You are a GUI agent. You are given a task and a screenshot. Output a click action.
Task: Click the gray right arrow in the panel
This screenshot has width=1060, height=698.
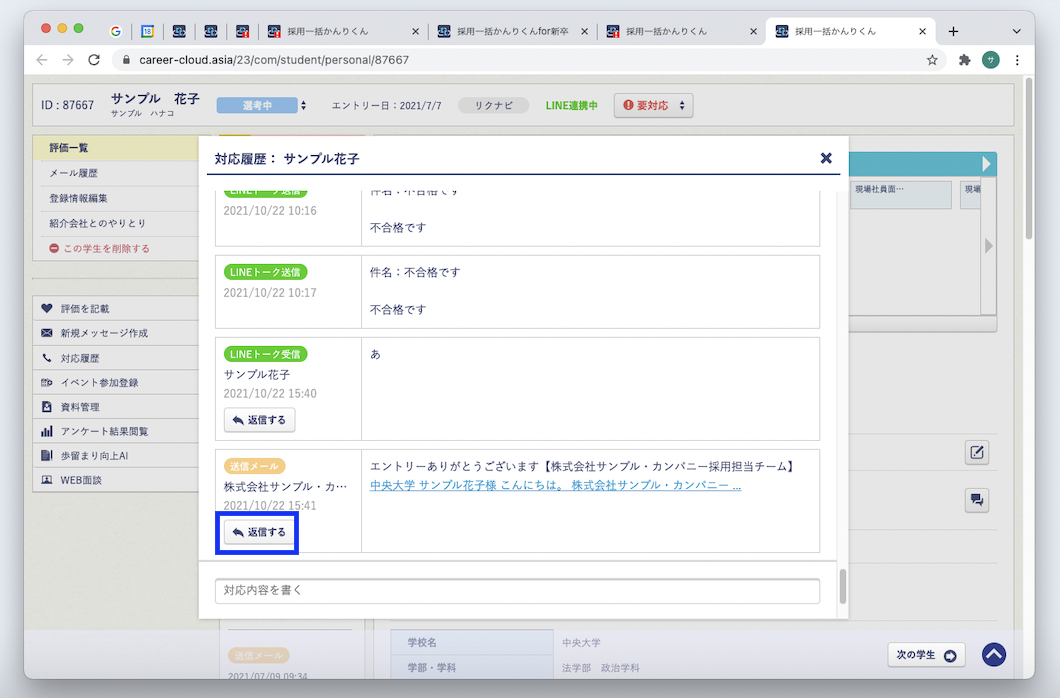click(988, 246)
